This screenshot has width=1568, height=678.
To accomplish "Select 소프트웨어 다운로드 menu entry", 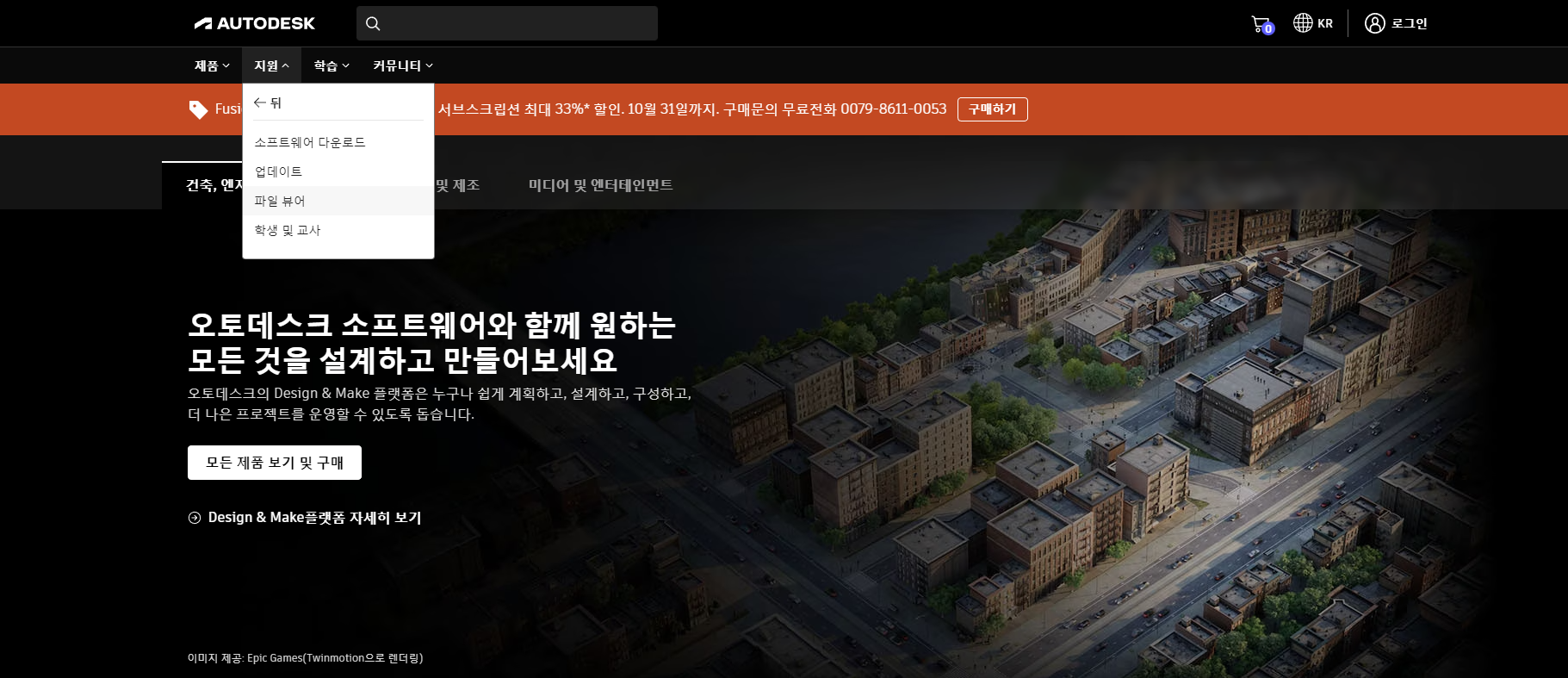I will [338, 142].
